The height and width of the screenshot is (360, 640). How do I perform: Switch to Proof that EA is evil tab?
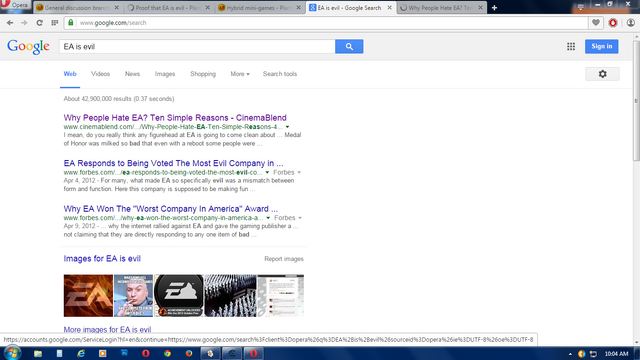[x=169, y=8]
